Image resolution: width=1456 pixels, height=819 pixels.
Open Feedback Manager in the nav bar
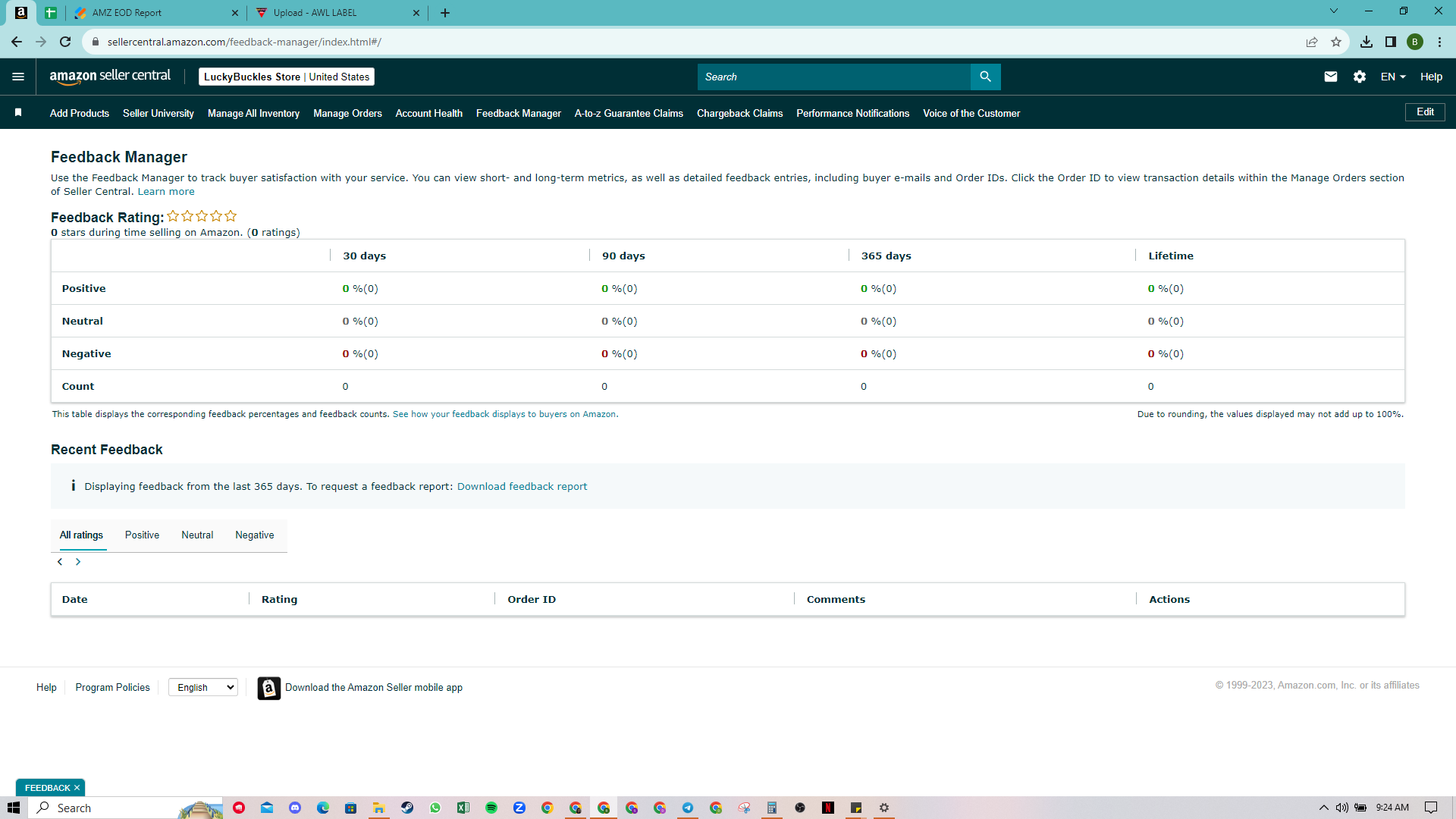coord(519,113)
